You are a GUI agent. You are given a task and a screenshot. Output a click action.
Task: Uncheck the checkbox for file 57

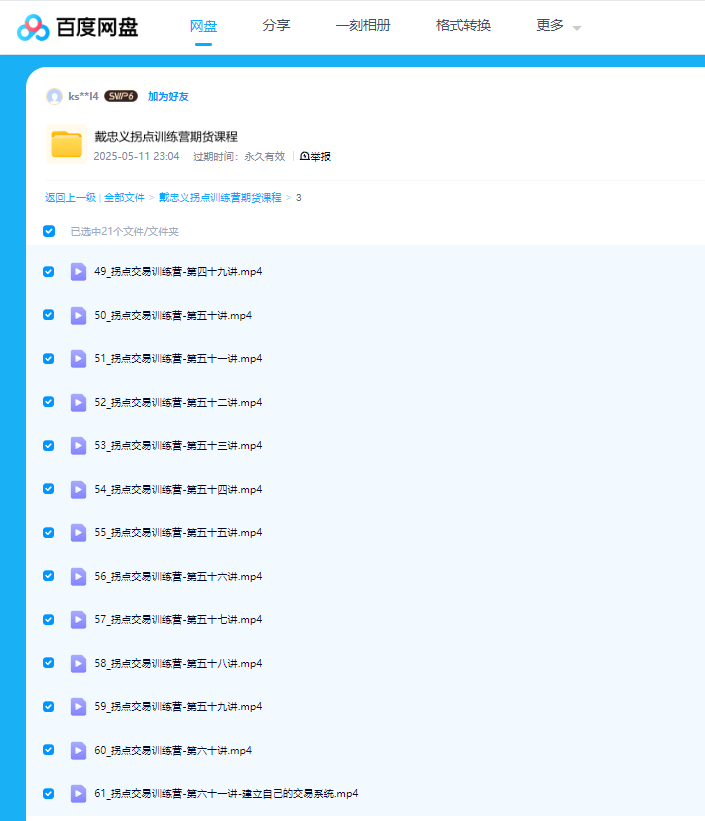point(49,620)
